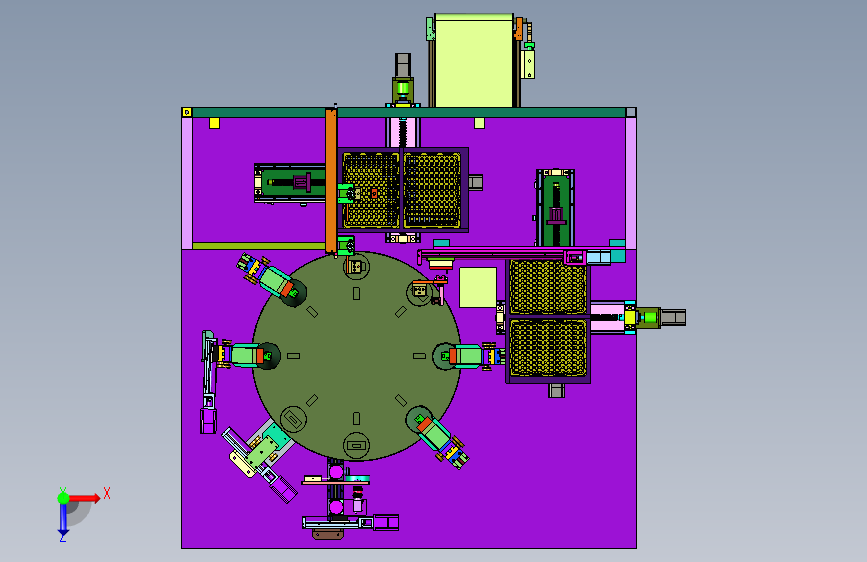
Task: Select the lower tray in right-side holder
Action: point(547,347)
